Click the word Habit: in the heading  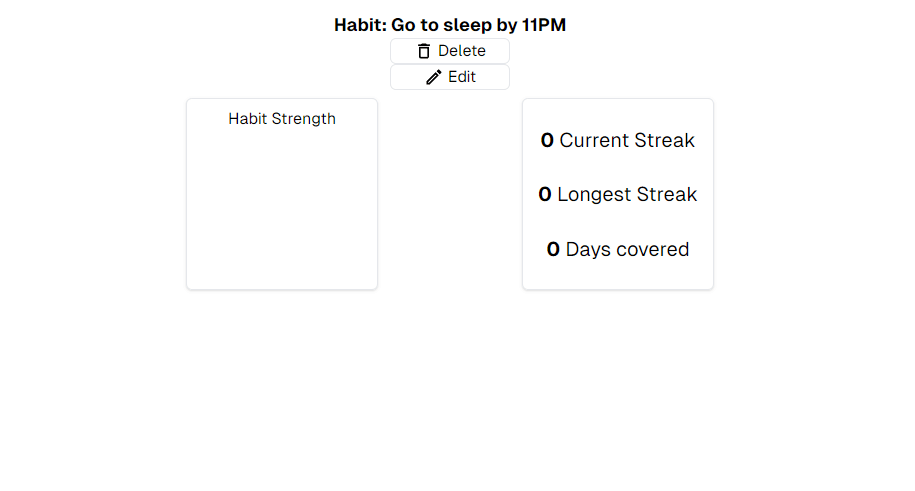pos(360,25)
